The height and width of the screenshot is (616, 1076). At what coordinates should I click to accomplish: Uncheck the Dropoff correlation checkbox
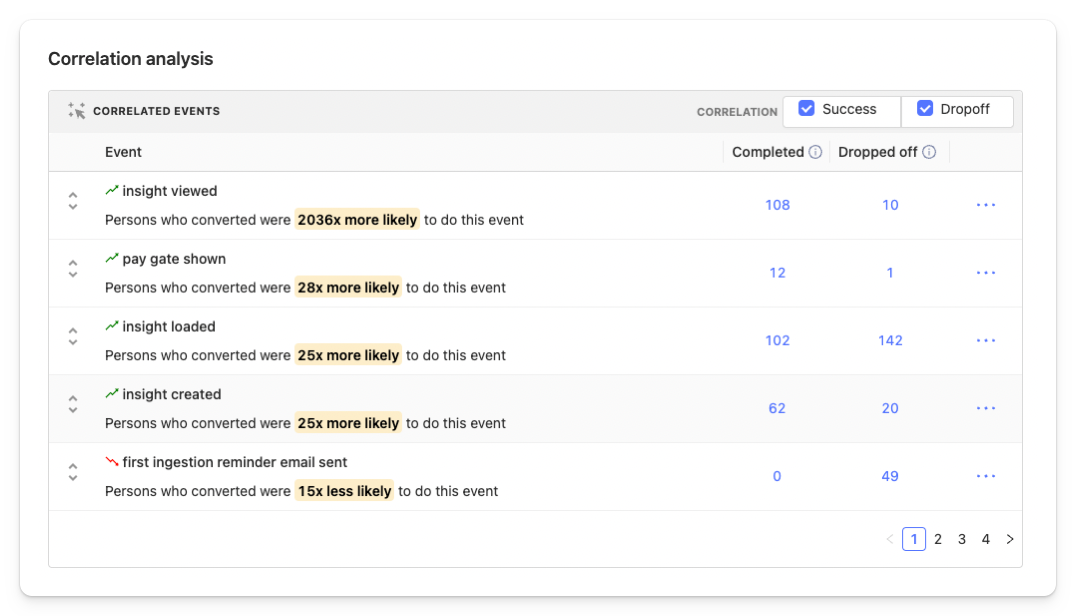point(925,109)
